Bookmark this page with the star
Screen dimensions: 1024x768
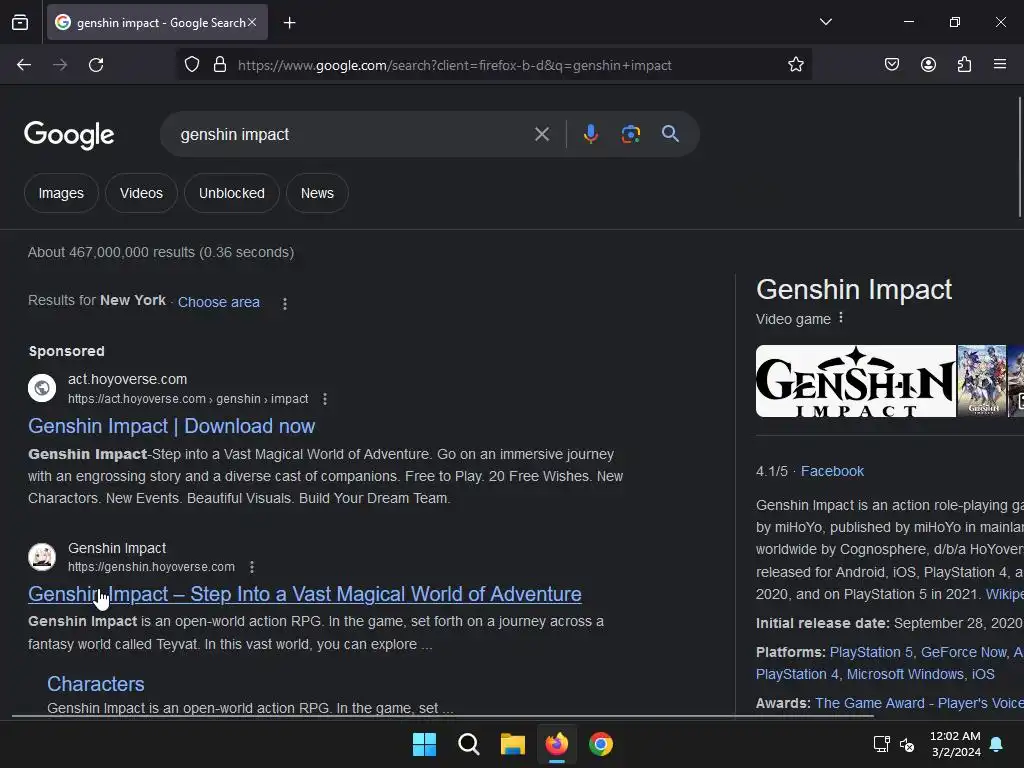pos(795,65)
